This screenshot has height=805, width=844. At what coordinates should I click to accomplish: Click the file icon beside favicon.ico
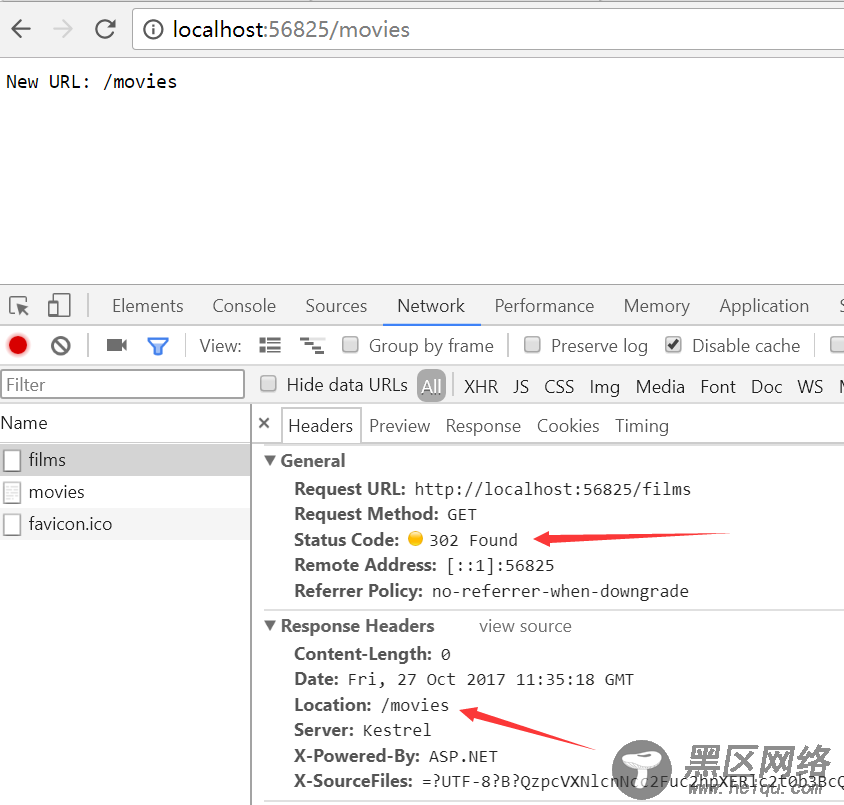pyautogui.click(x=12, y=524)
